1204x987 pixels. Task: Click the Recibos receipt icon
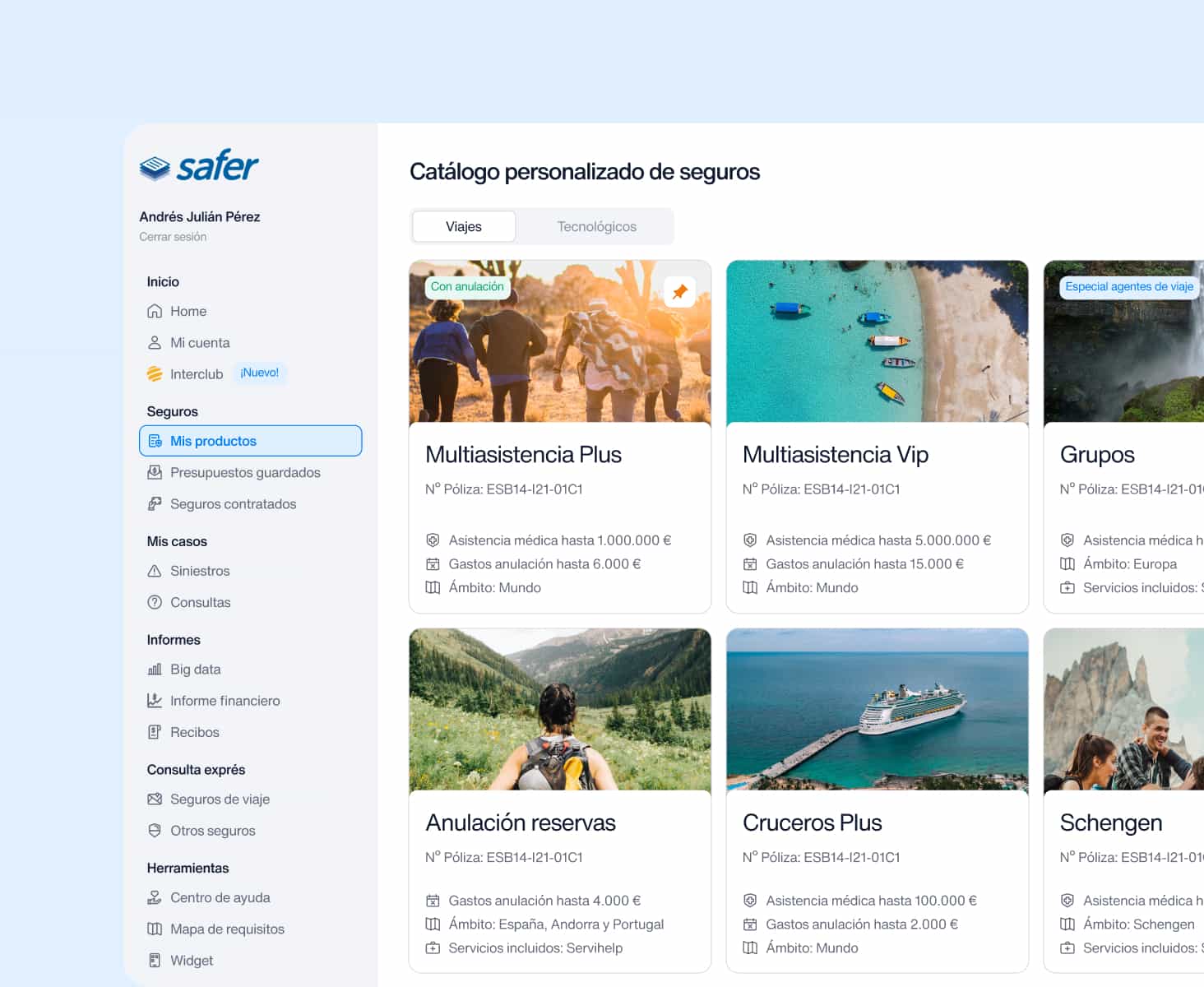tap(155, 732)
